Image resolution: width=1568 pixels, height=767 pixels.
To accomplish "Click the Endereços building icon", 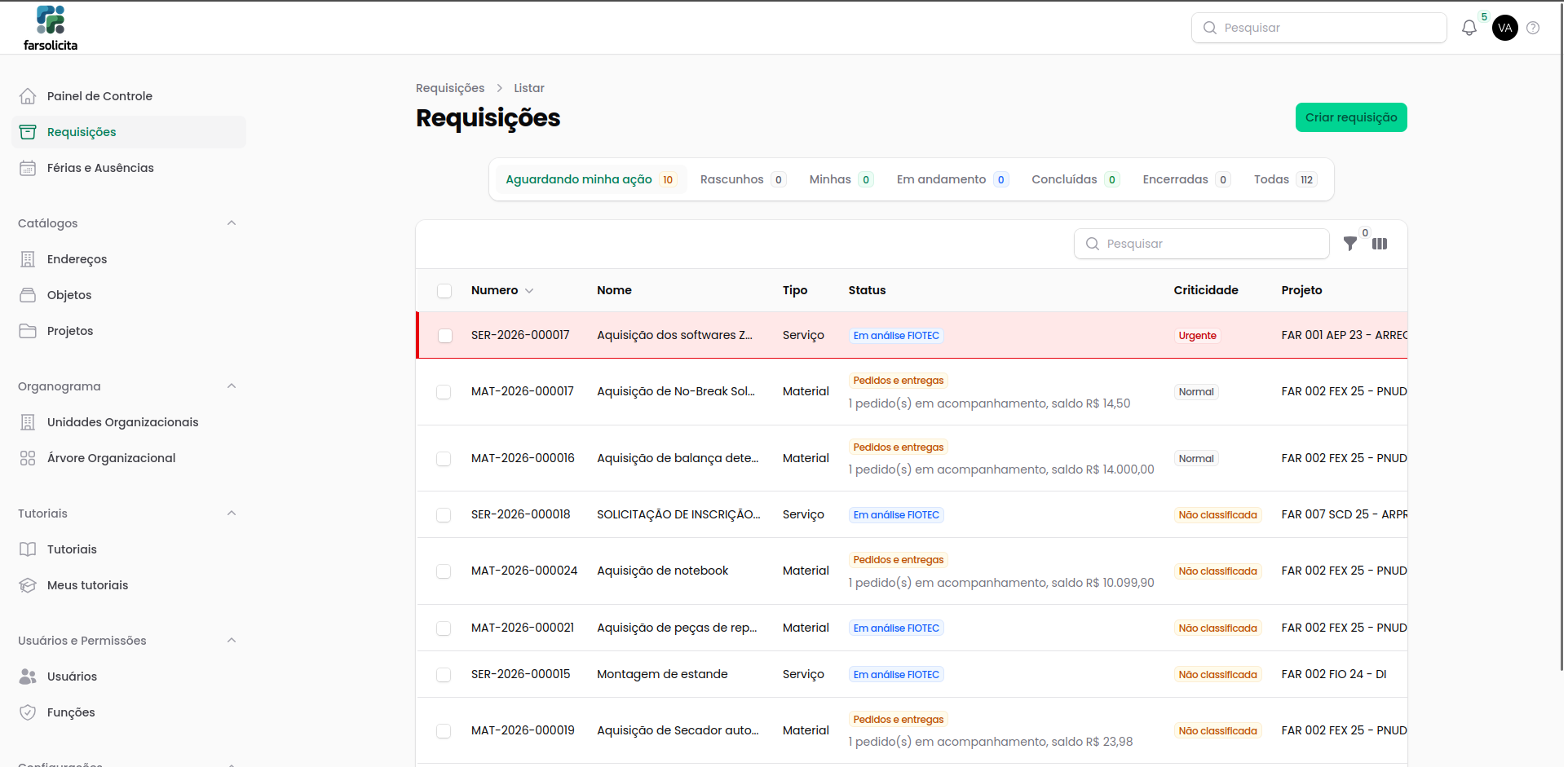I will 28,259.
